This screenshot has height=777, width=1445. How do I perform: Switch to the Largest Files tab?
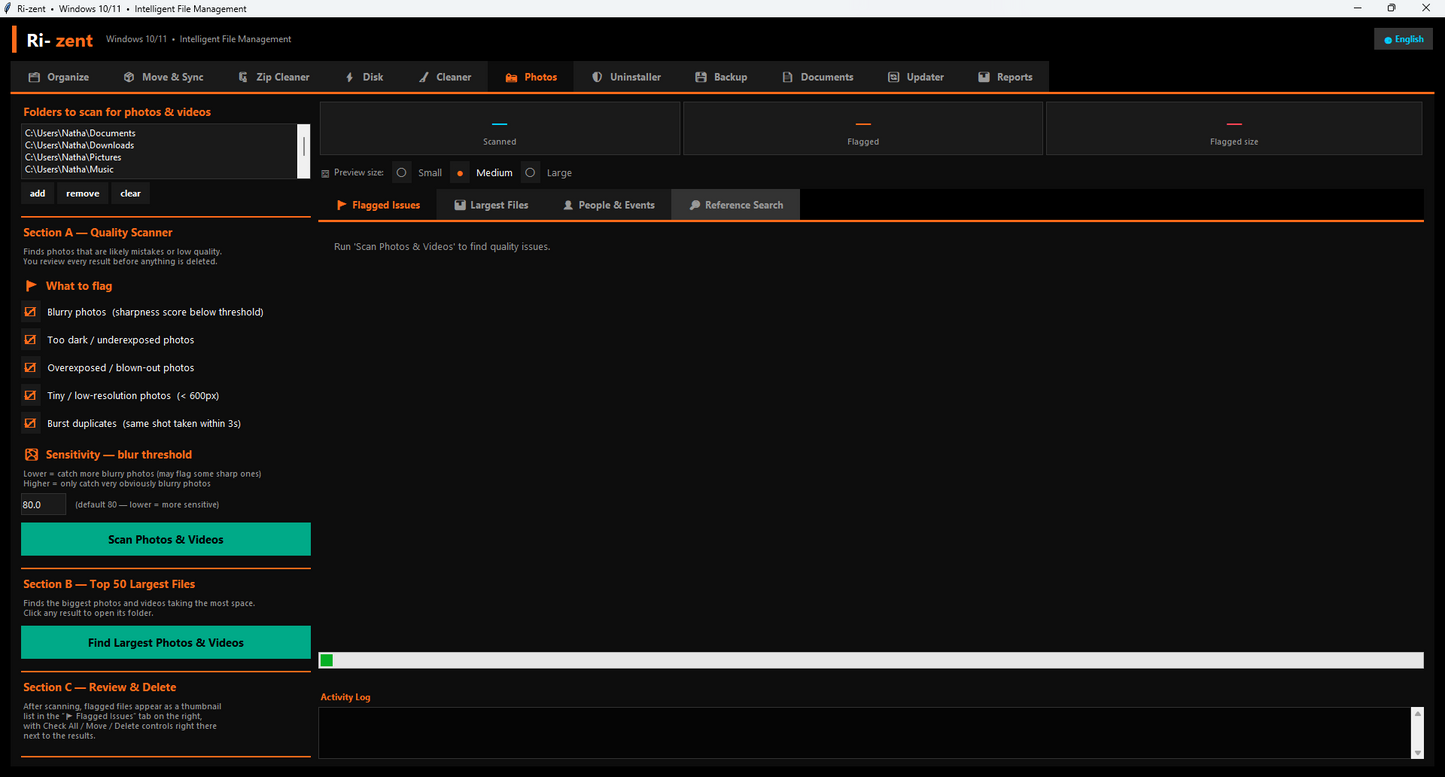(491, 205)
